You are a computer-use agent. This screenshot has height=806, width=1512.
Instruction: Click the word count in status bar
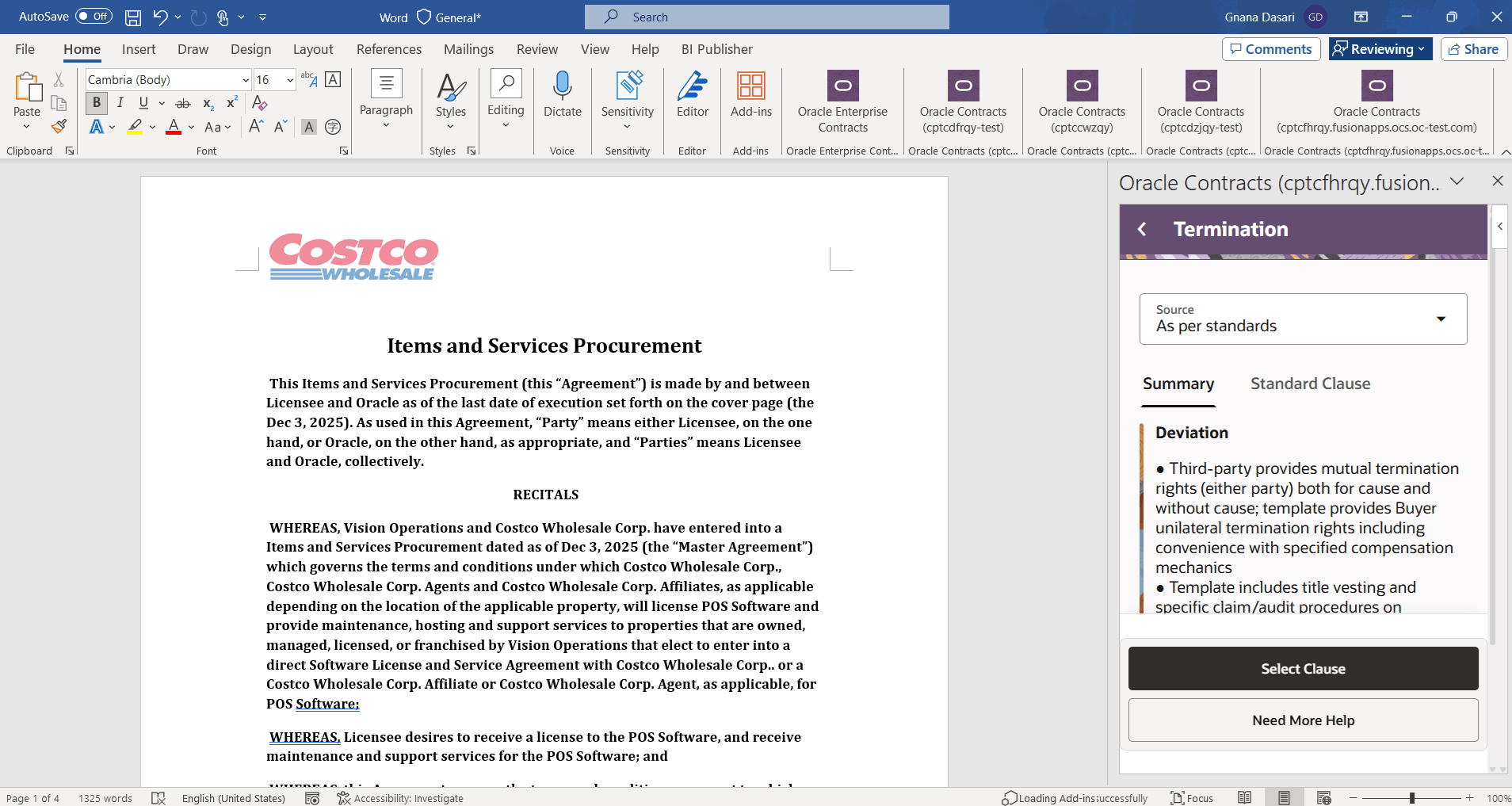105,798
